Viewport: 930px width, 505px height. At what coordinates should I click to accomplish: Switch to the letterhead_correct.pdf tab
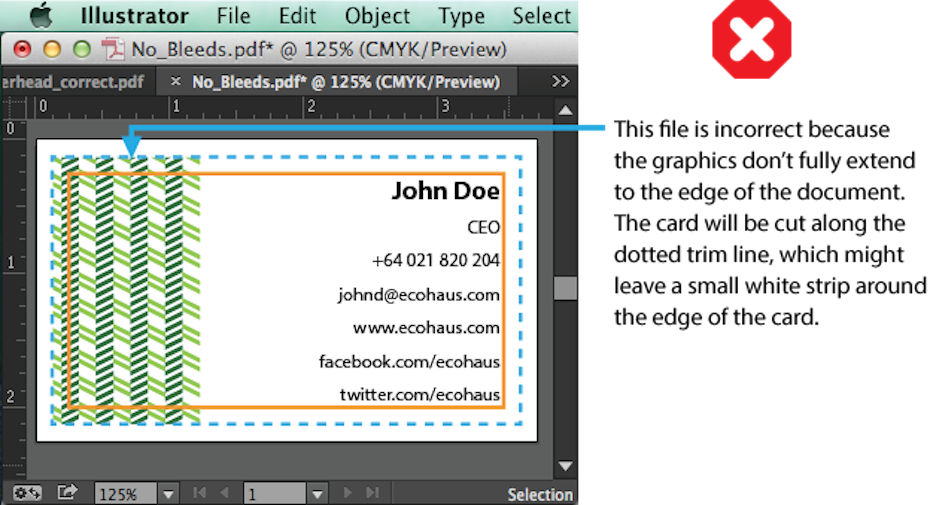[x=75, y=81]
